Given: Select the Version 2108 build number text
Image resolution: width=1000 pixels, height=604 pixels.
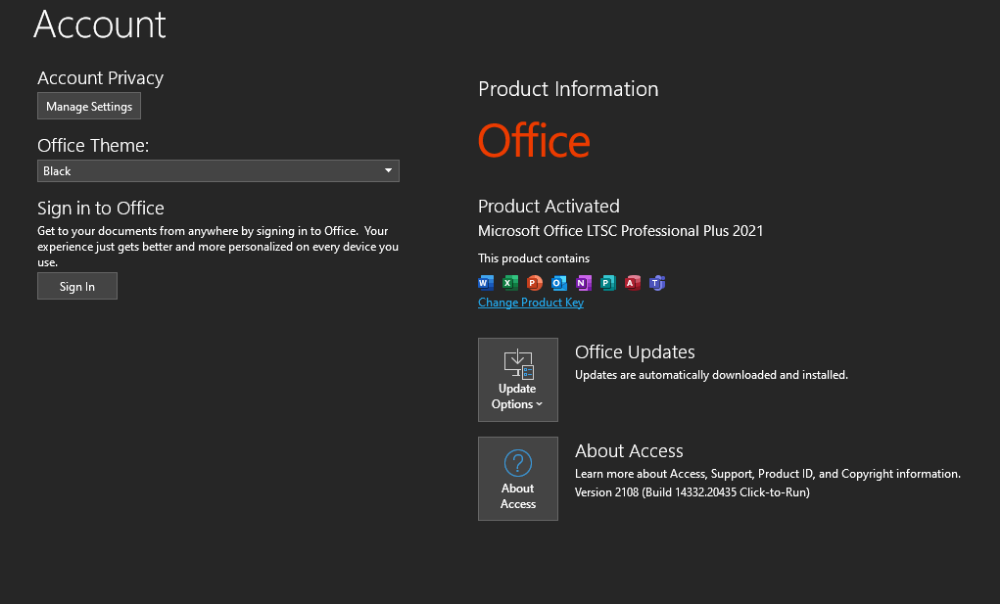Looking at the screenshot, I should pos(692,492).
